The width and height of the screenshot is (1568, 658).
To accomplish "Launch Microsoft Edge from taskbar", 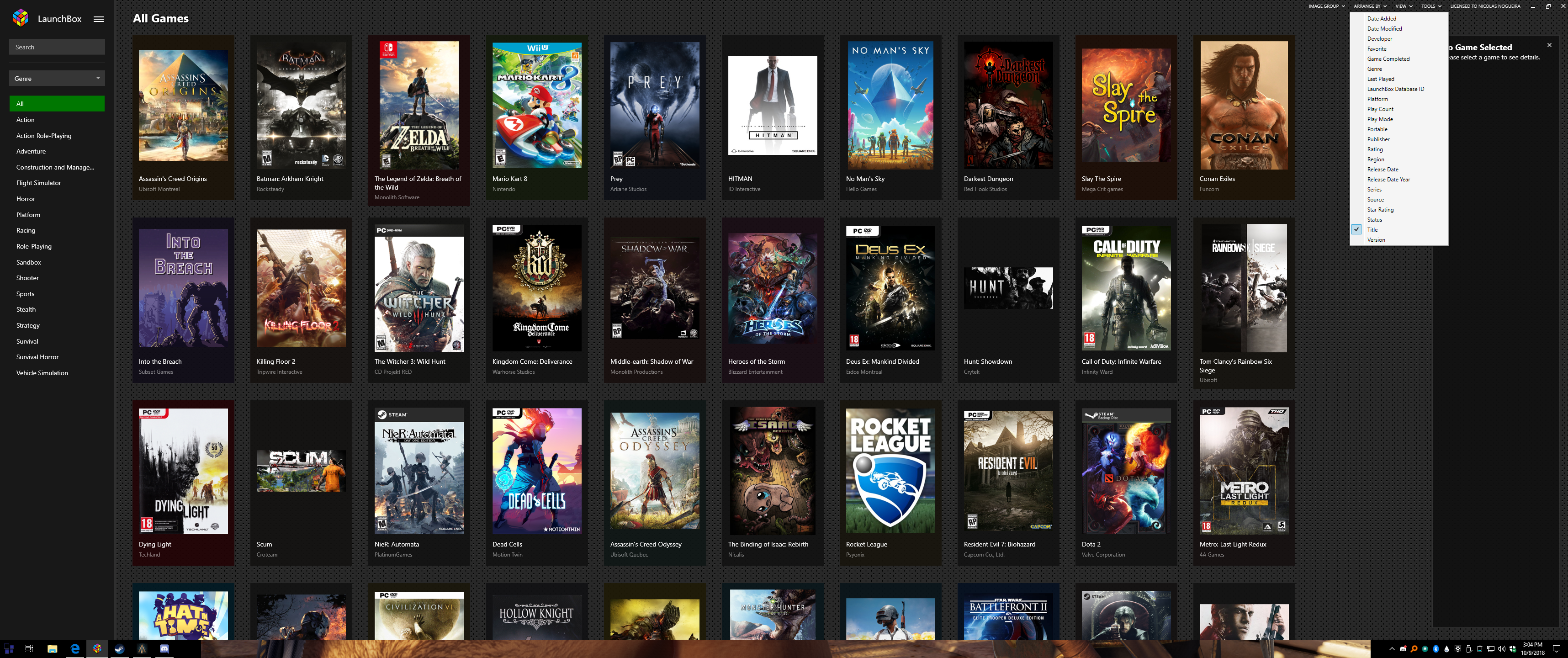I will (x=75, y=649).
